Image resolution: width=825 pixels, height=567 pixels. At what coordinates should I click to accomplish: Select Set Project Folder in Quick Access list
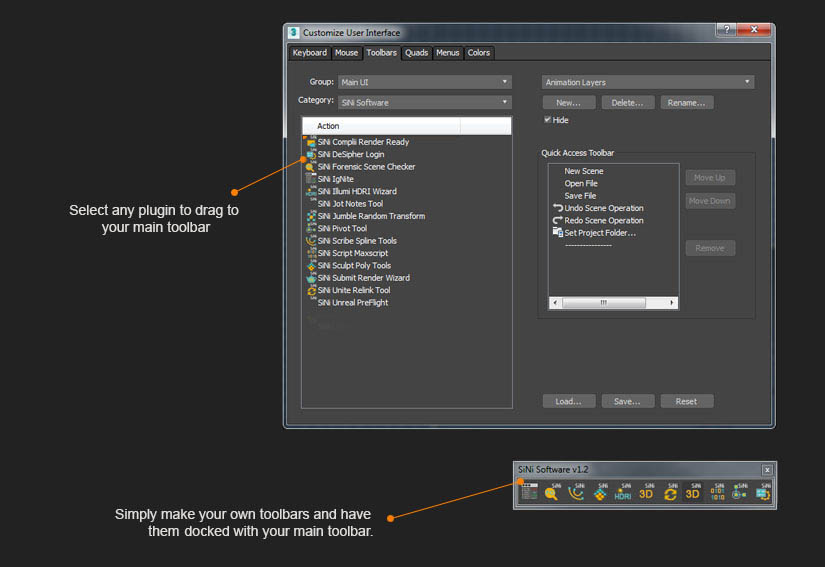[x=595, y=233]
